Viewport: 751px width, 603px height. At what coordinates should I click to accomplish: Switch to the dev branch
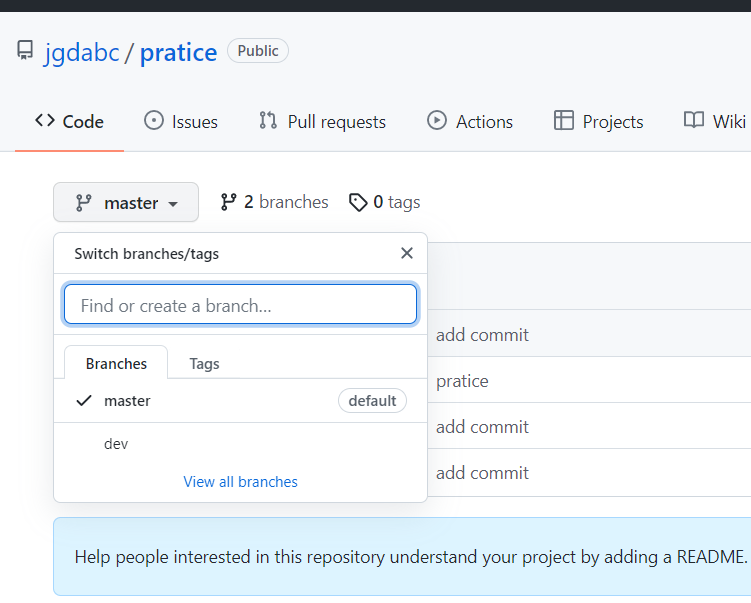pyautogui.click(x=240, y=444)
